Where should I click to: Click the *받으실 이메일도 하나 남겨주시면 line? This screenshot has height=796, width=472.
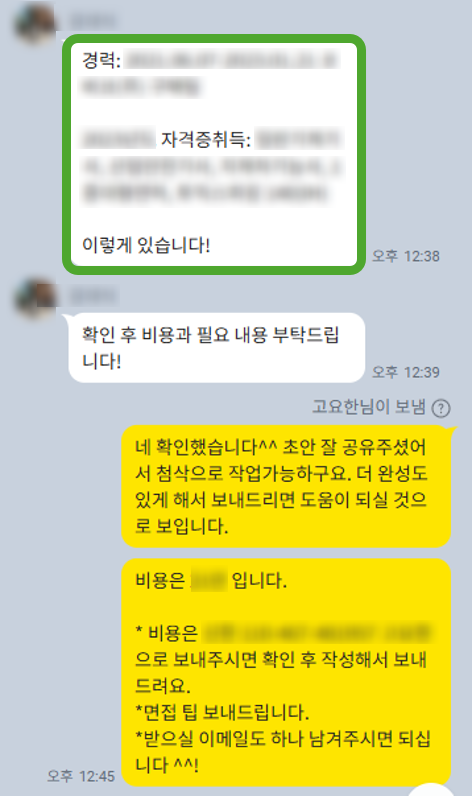pos(283,739)
